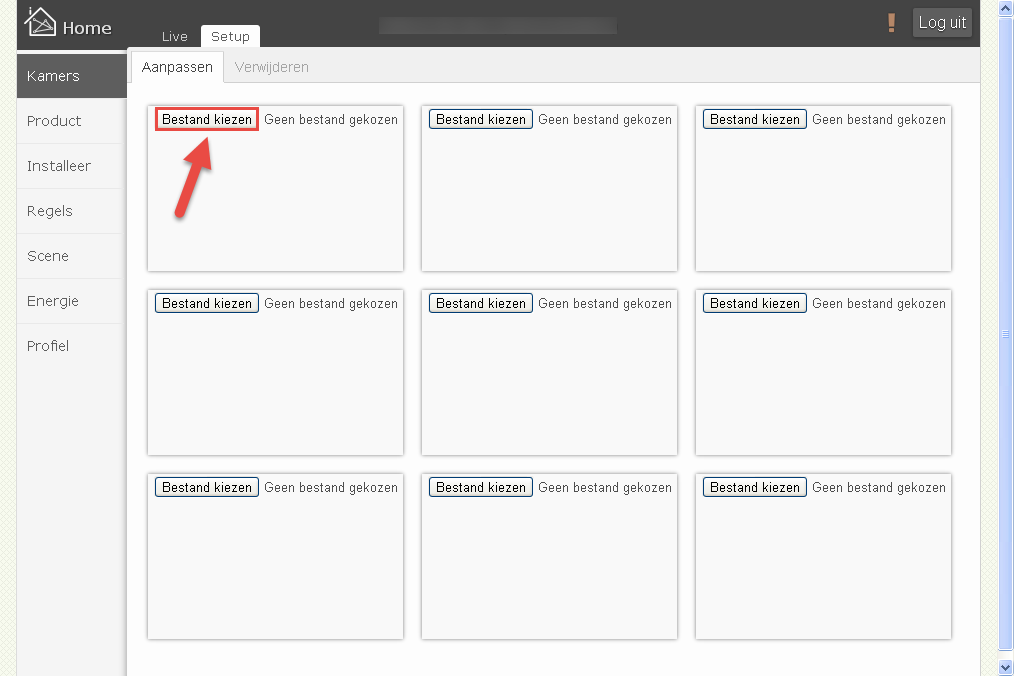1014x676 pixels.
Task: Open Profiel in the sidebar
Action: 71,346
